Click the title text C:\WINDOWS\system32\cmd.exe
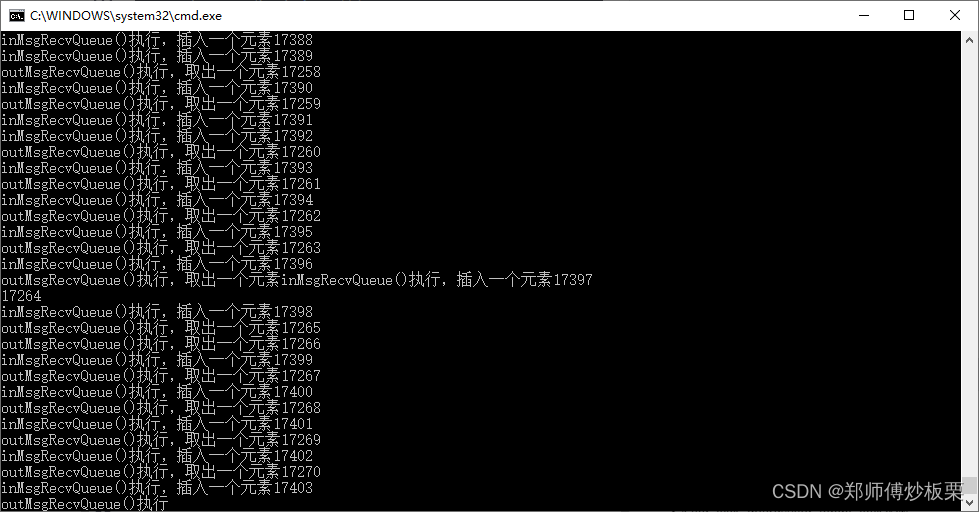This screenshot has height=512, width=979. click(x=125, y=16)
